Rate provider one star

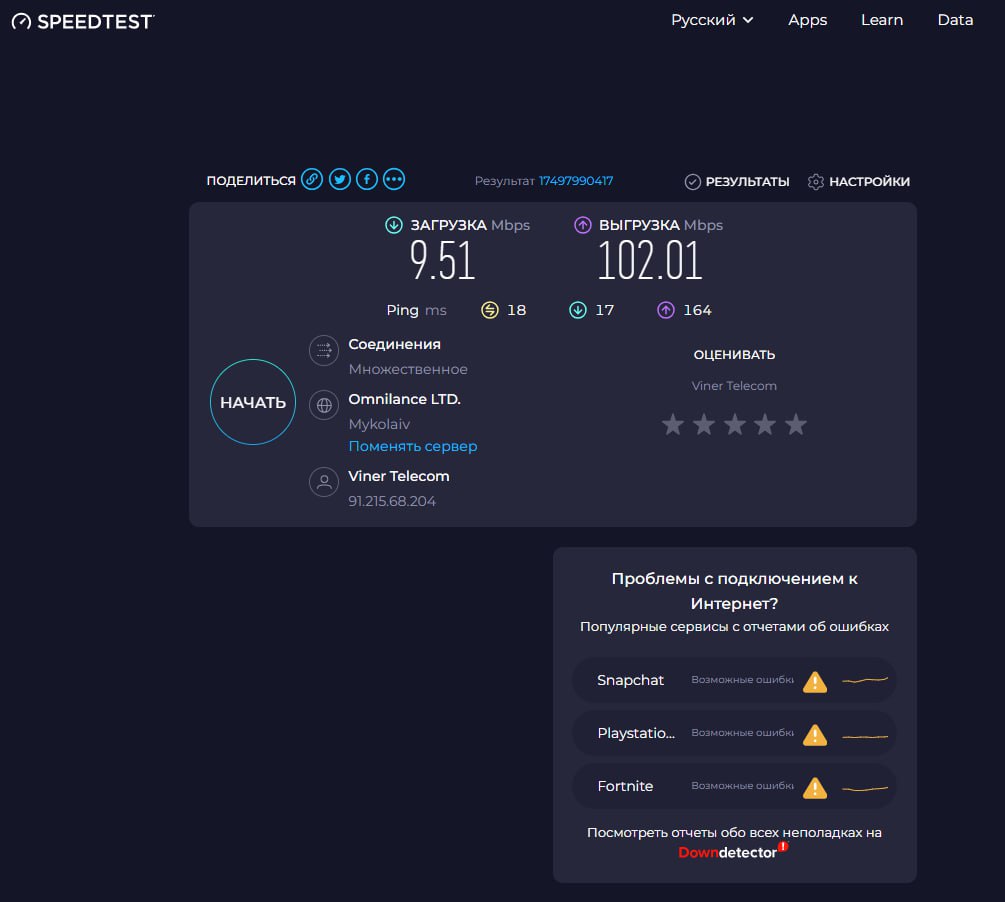[673, 424]
